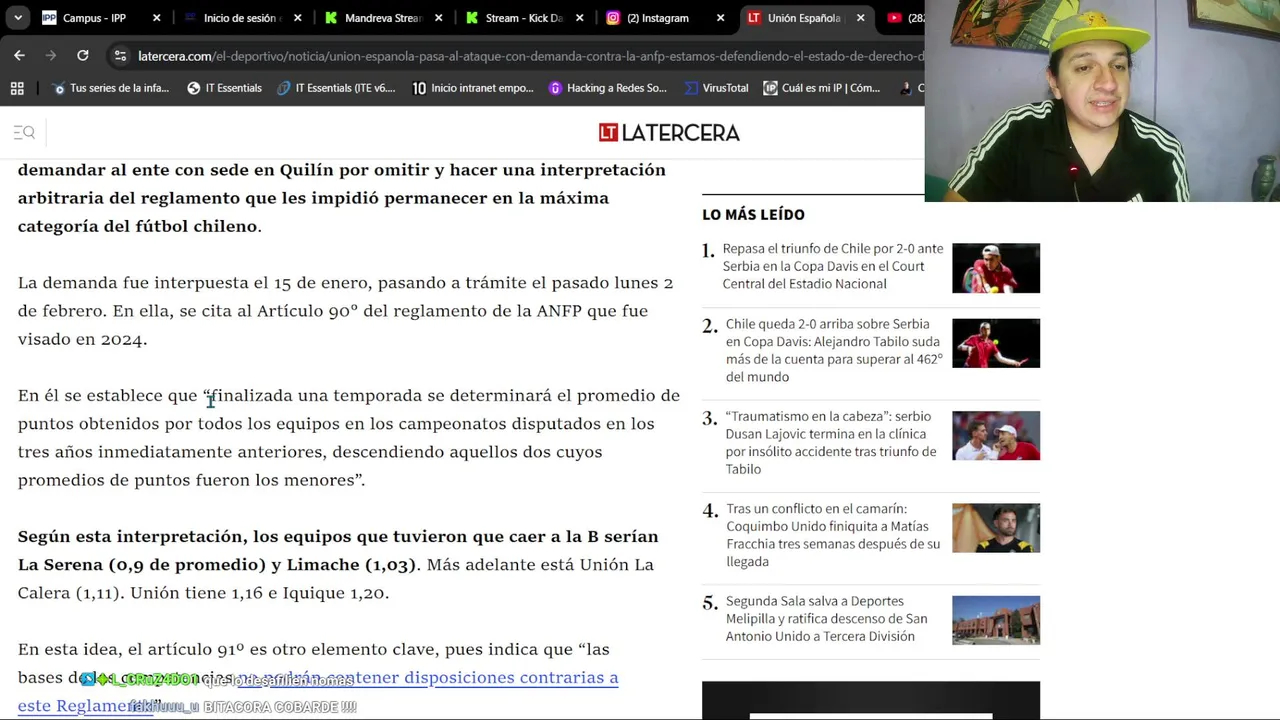Open the Tabilo thumbnail for article 2

click(996, 343)
